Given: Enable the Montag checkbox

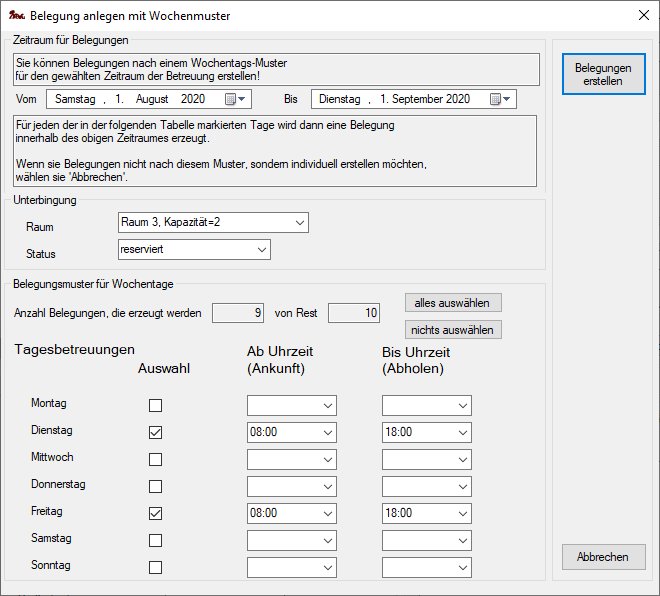Looking at the screenshot, I should pyautogui.click(x=155, y=405).
